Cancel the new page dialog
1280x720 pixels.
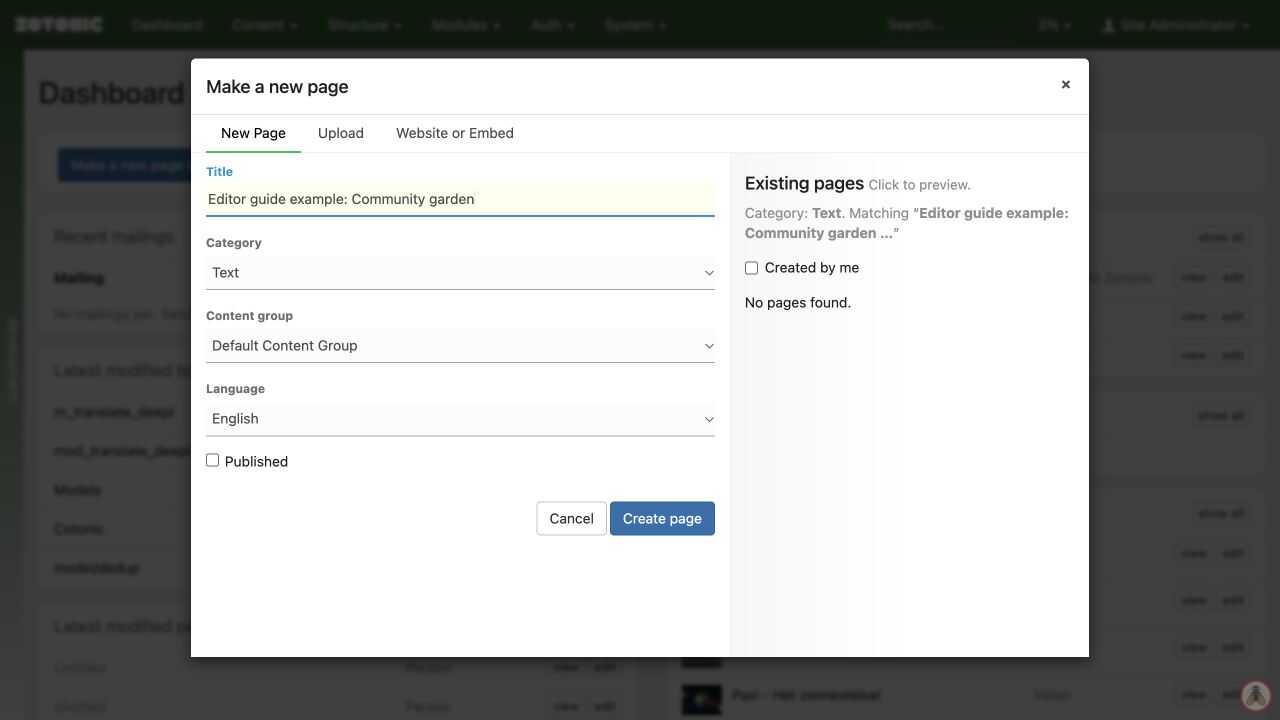[x=571, y=518]
